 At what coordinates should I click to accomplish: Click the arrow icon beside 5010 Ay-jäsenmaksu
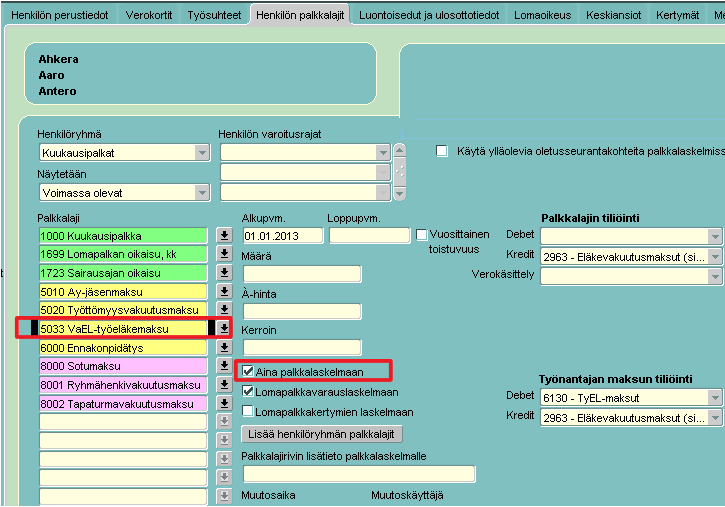tap(224, 292)
